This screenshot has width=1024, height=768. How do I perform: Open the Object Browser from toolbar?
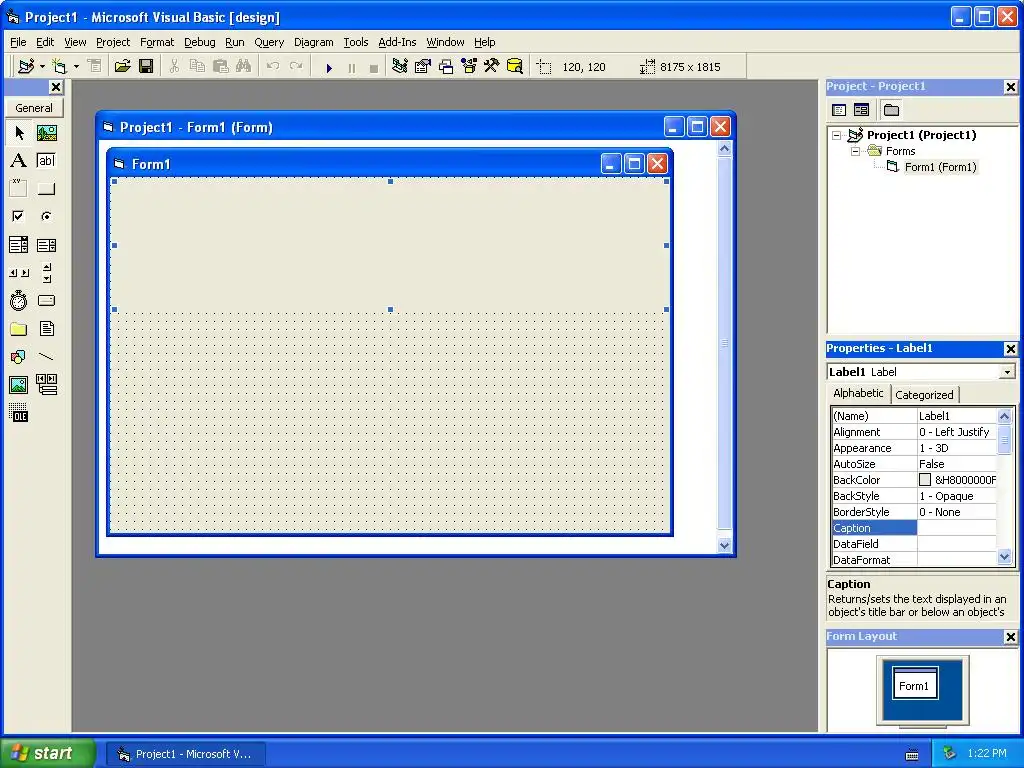pos(469,67)
